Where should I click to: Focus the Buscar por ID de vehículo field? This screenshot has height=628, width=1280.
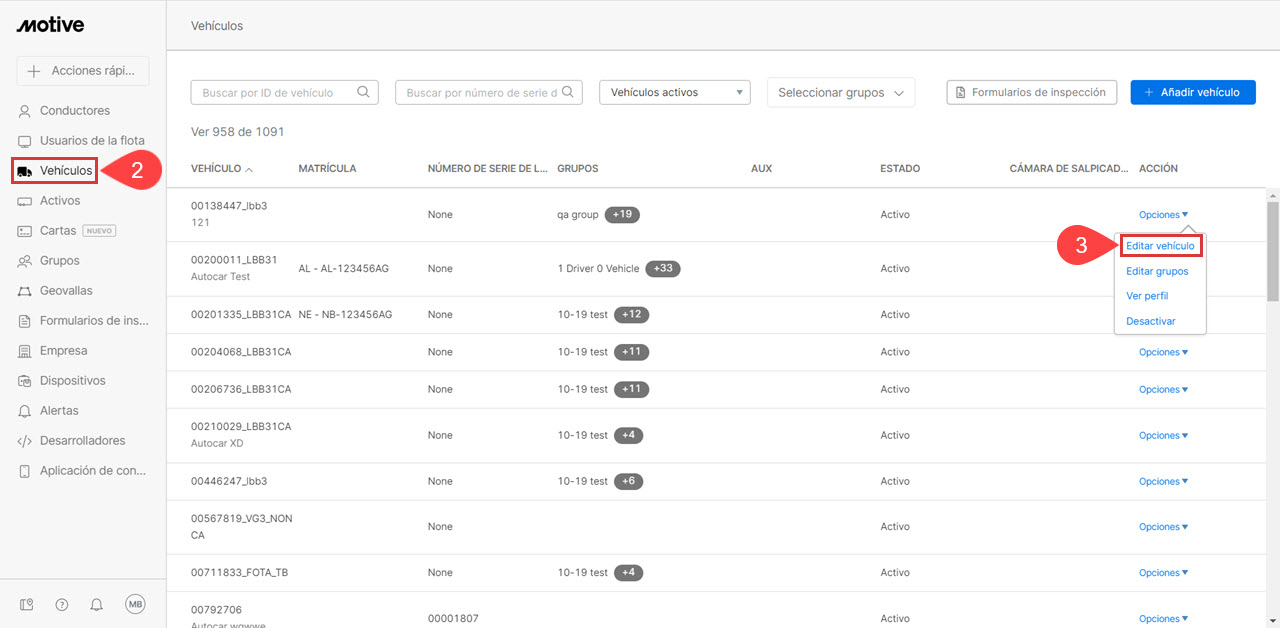click(x=275, y=92)
